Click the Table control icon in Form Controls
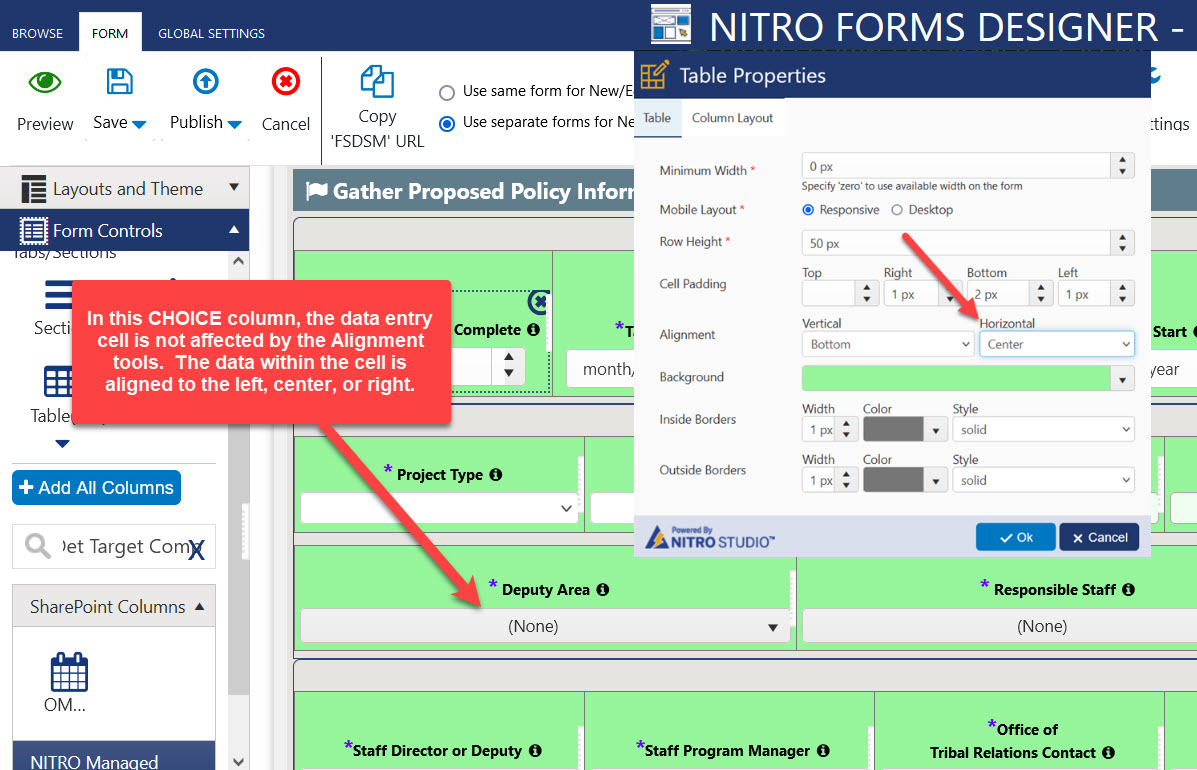This screenshot has height=770, width=1197. pyautogui.click(x=59, y=382)
